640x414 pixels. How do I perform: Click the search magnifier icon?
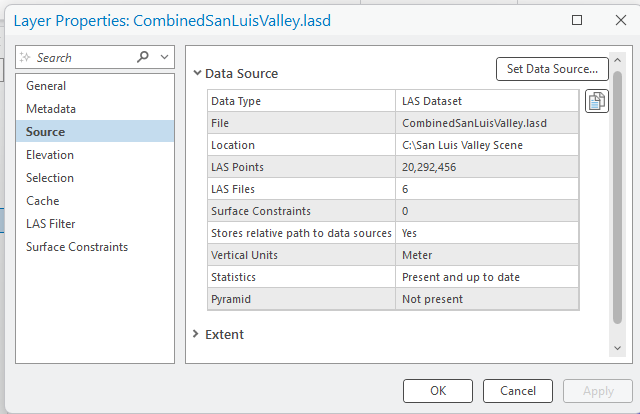[143, 57]
